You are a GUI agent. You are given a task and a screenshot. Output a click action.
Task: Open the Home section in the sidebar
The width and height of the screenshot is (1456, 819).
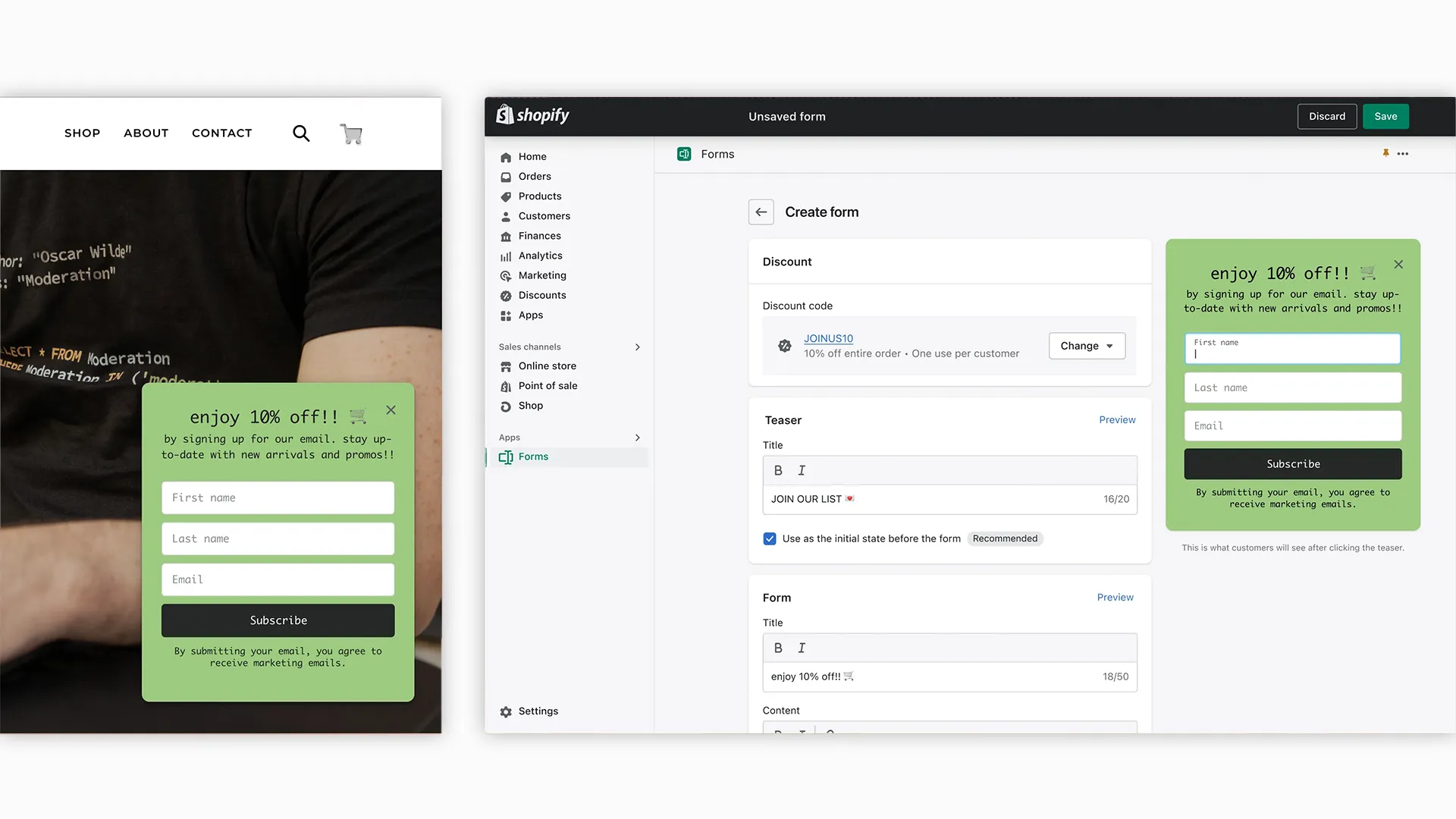pos(532,156)
